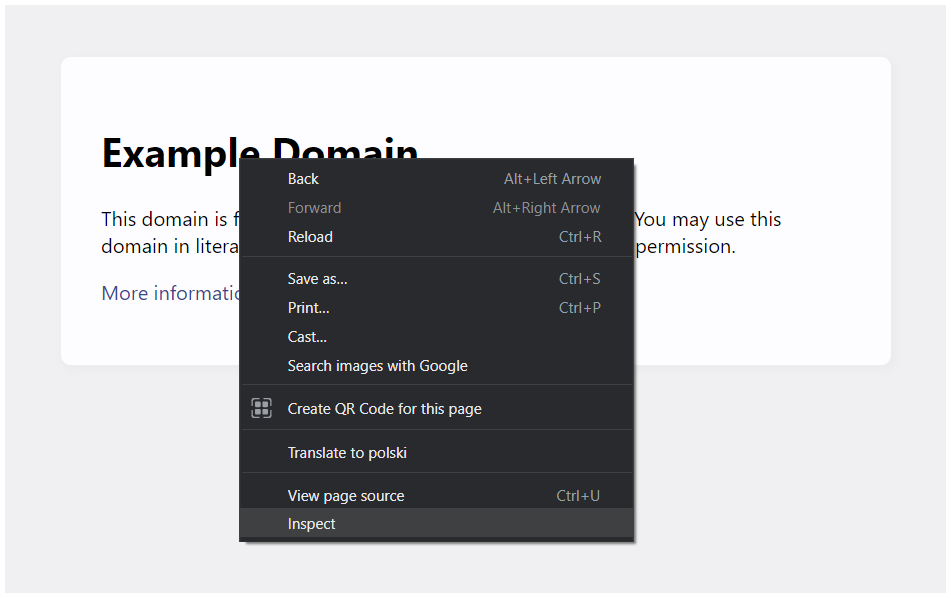
Task: Choose Translate to polski
Action: coord(436,453)
